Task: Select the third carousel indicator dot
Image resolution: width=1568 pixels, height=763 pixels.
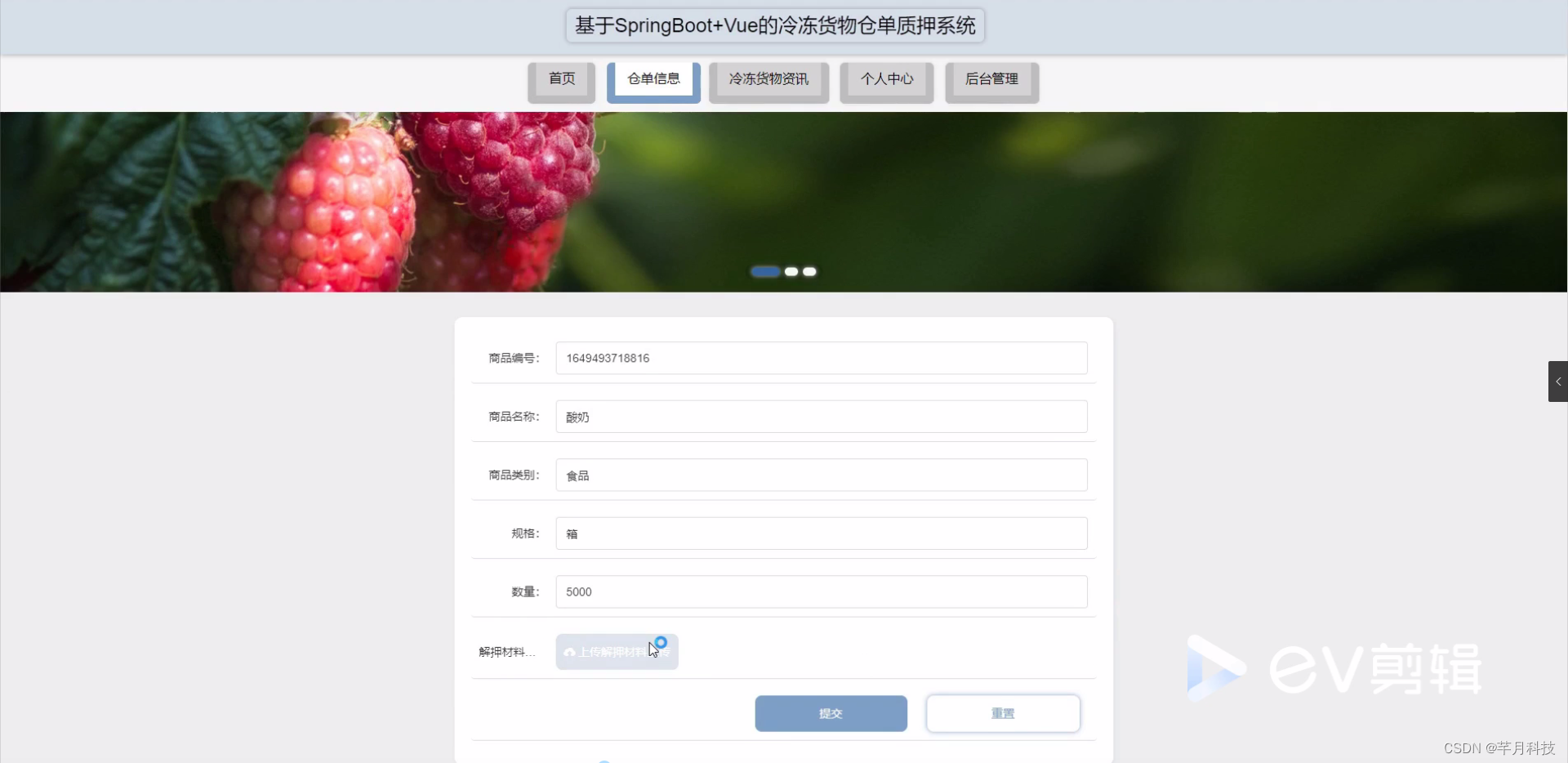Action: click(808, 271)
